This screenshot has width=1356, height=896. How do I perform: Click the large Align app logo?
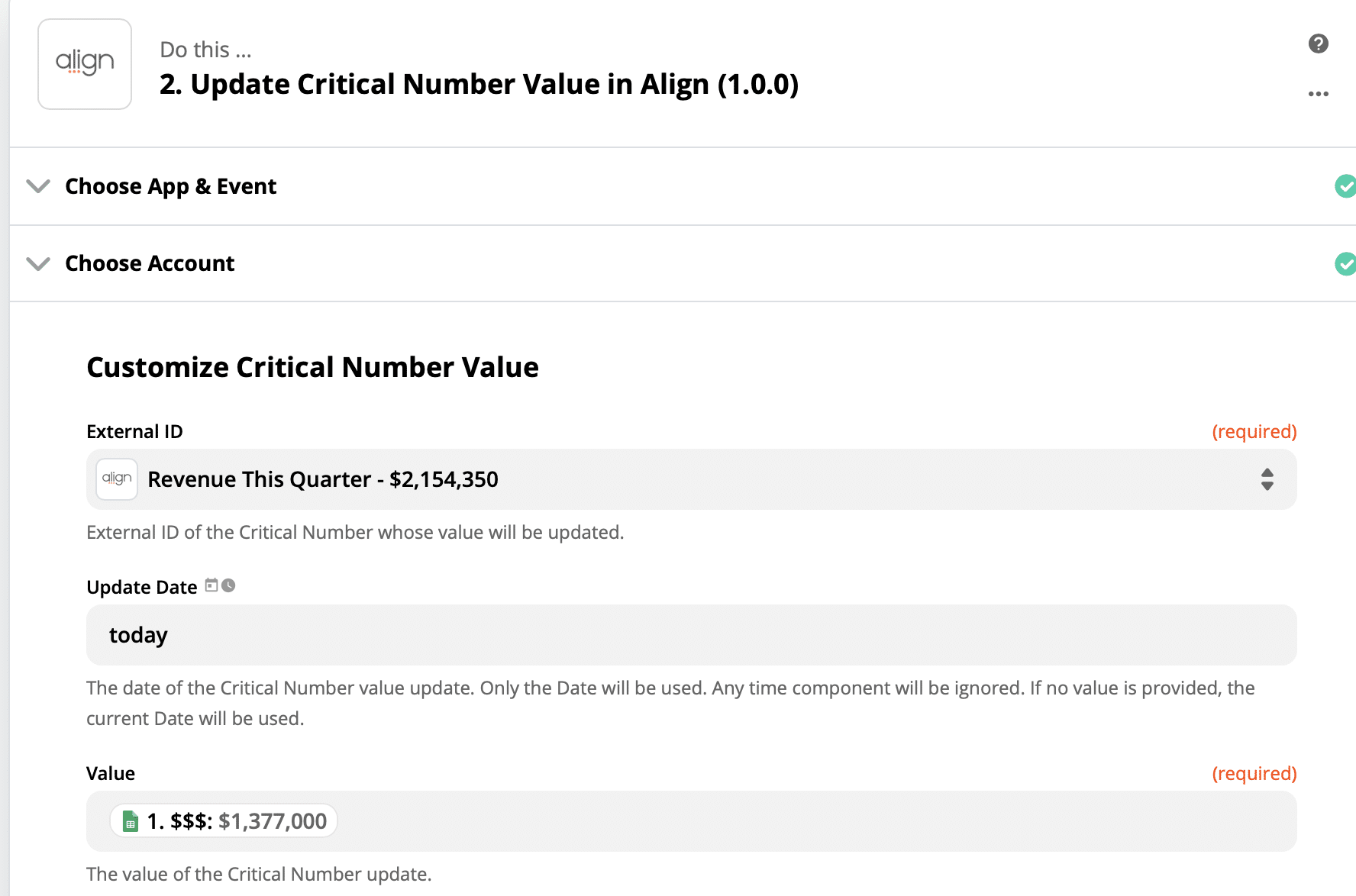(x=85, y=64)
